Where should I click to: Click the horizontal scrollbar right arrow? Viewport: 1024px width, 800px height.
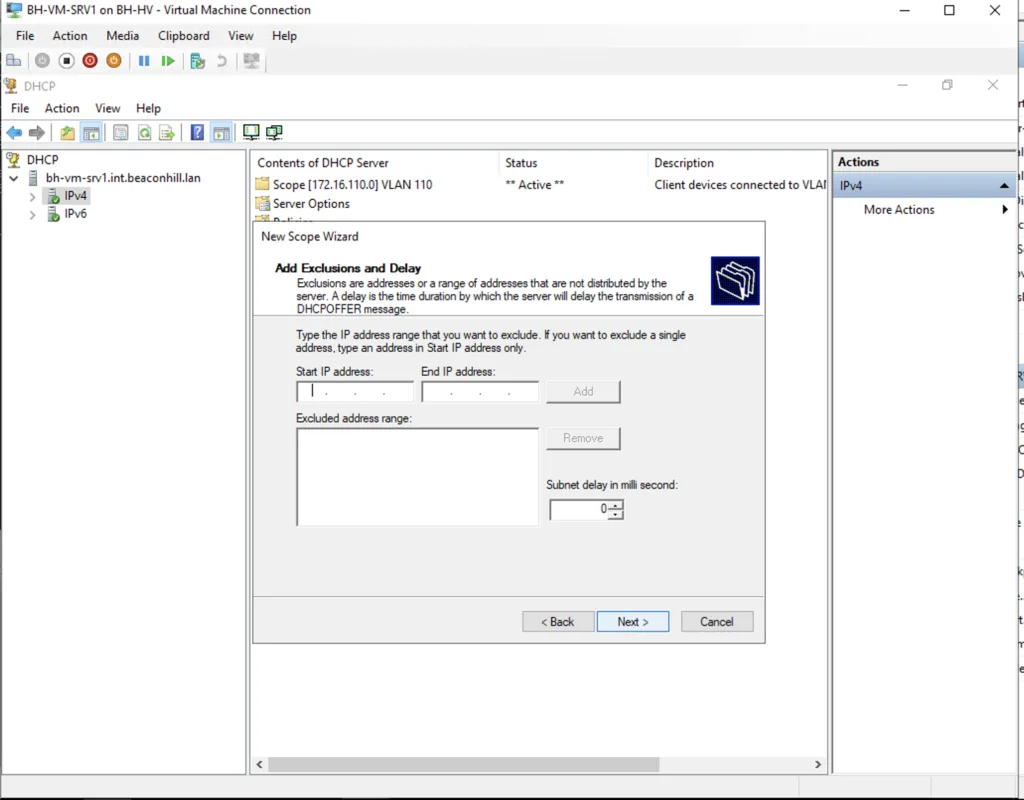point(818,764)
